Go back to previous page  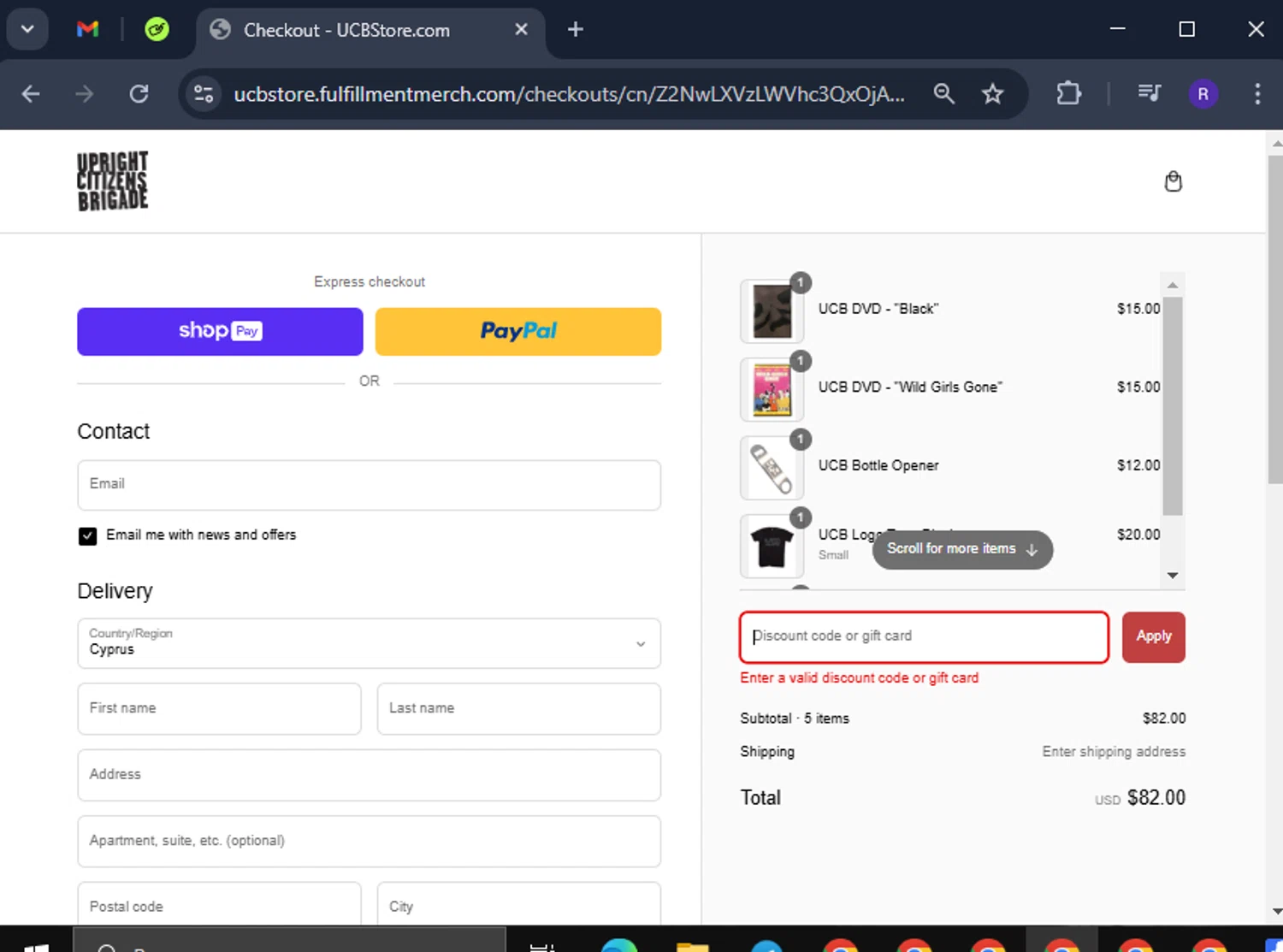point(31,94)
